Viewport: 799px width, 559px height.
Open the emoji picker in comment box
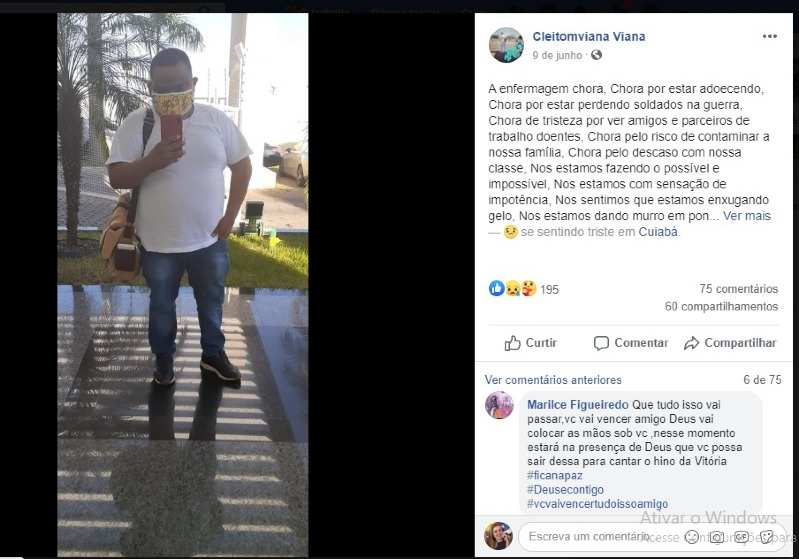[x=691, y=537]
